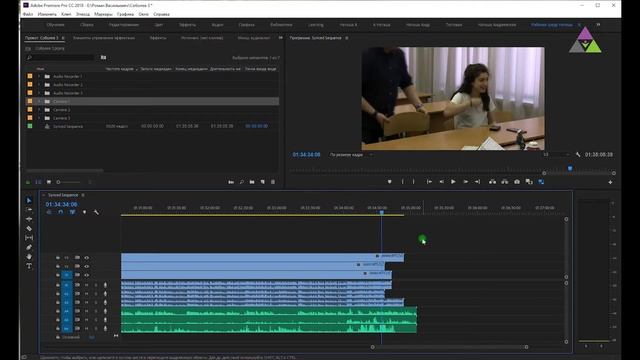Hide the V1 video track with eye icon
640x360 pixels.
pos(87,275)
